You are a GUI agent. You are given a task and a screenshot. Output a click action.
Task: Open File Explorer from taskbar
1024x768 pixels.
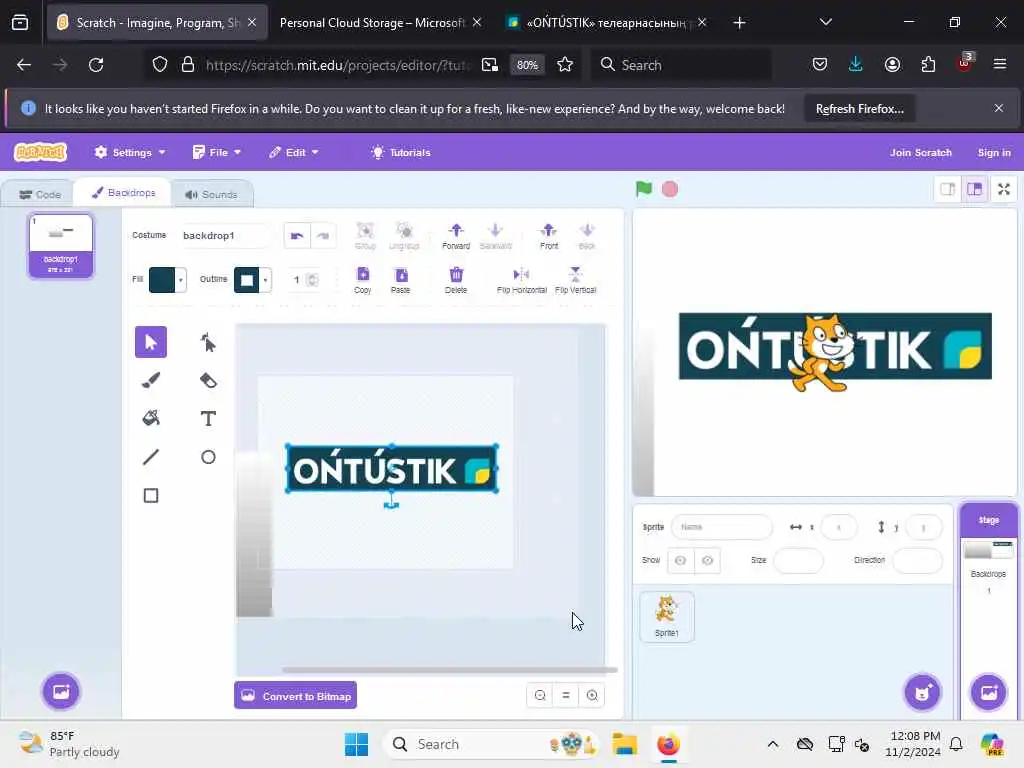[x=624, y=744]
